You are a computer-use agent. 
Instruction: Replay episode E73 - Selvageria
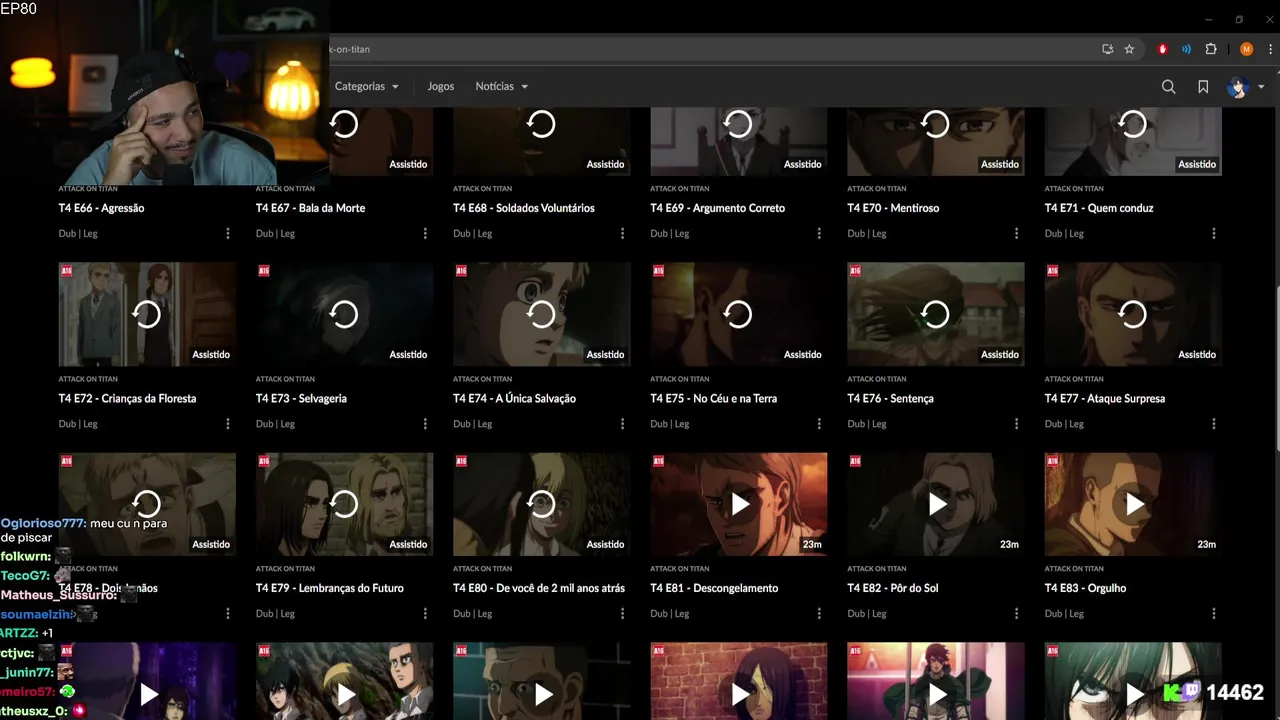point(344,314)
